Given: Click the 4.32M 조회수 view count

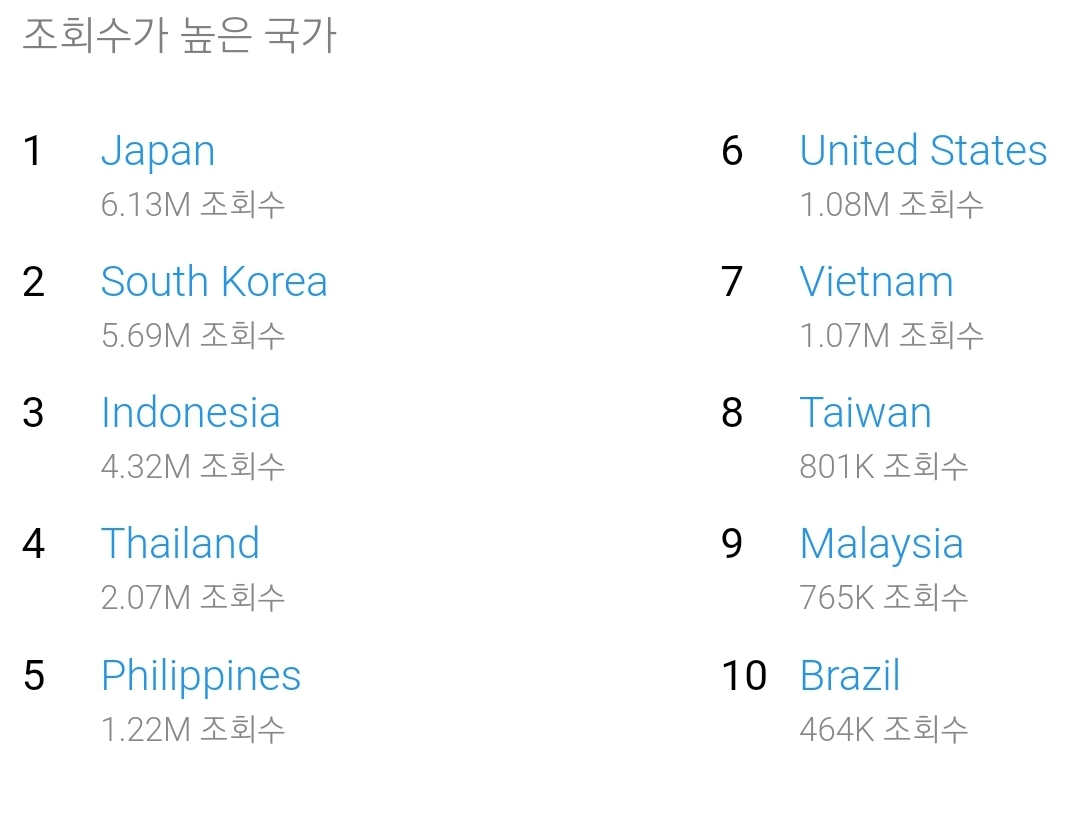Looking at the screenshot, I should tap(193, 466).
